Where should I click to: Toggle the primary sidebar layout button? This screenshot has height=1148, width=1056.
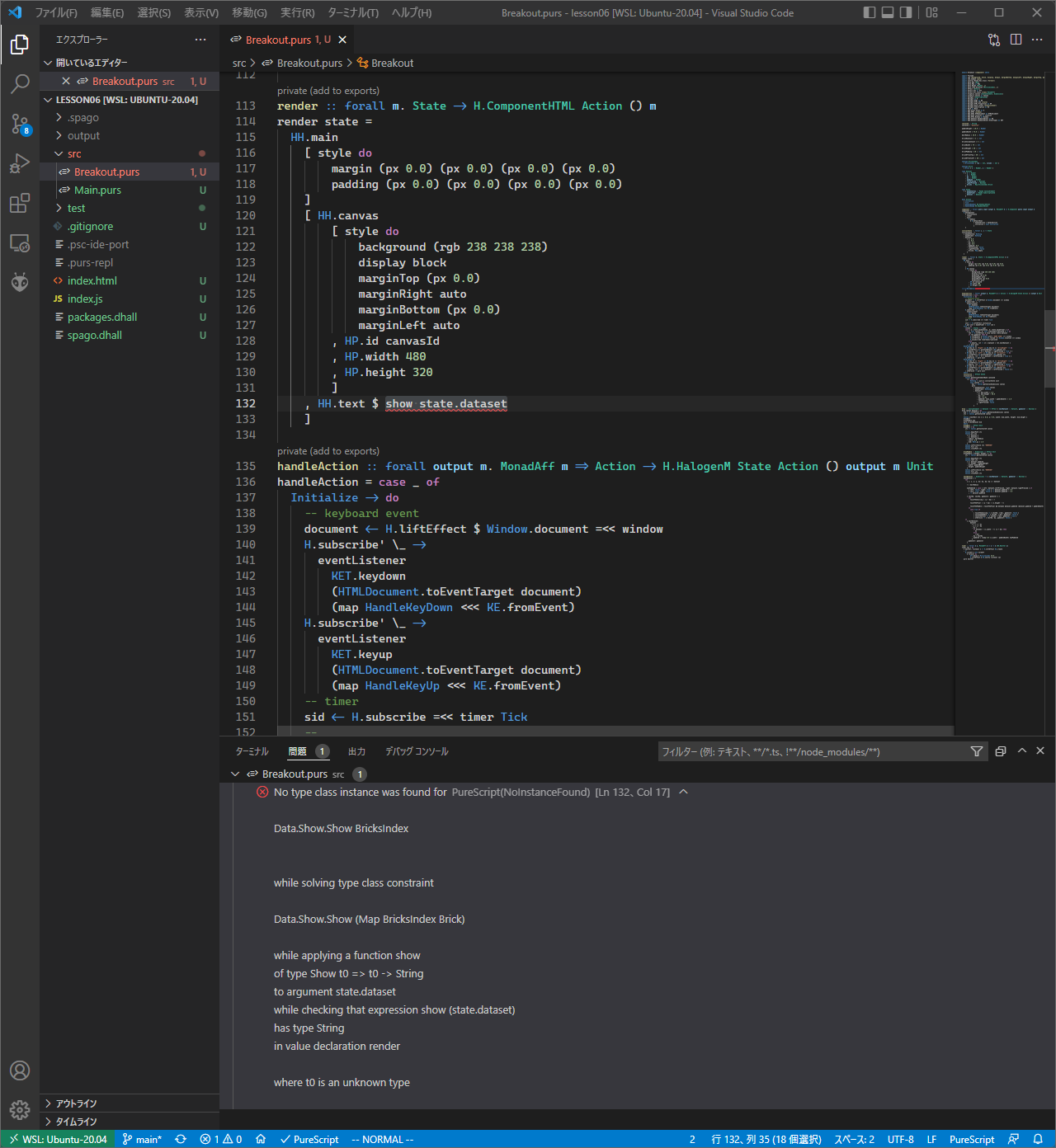(x=870, y=12)
